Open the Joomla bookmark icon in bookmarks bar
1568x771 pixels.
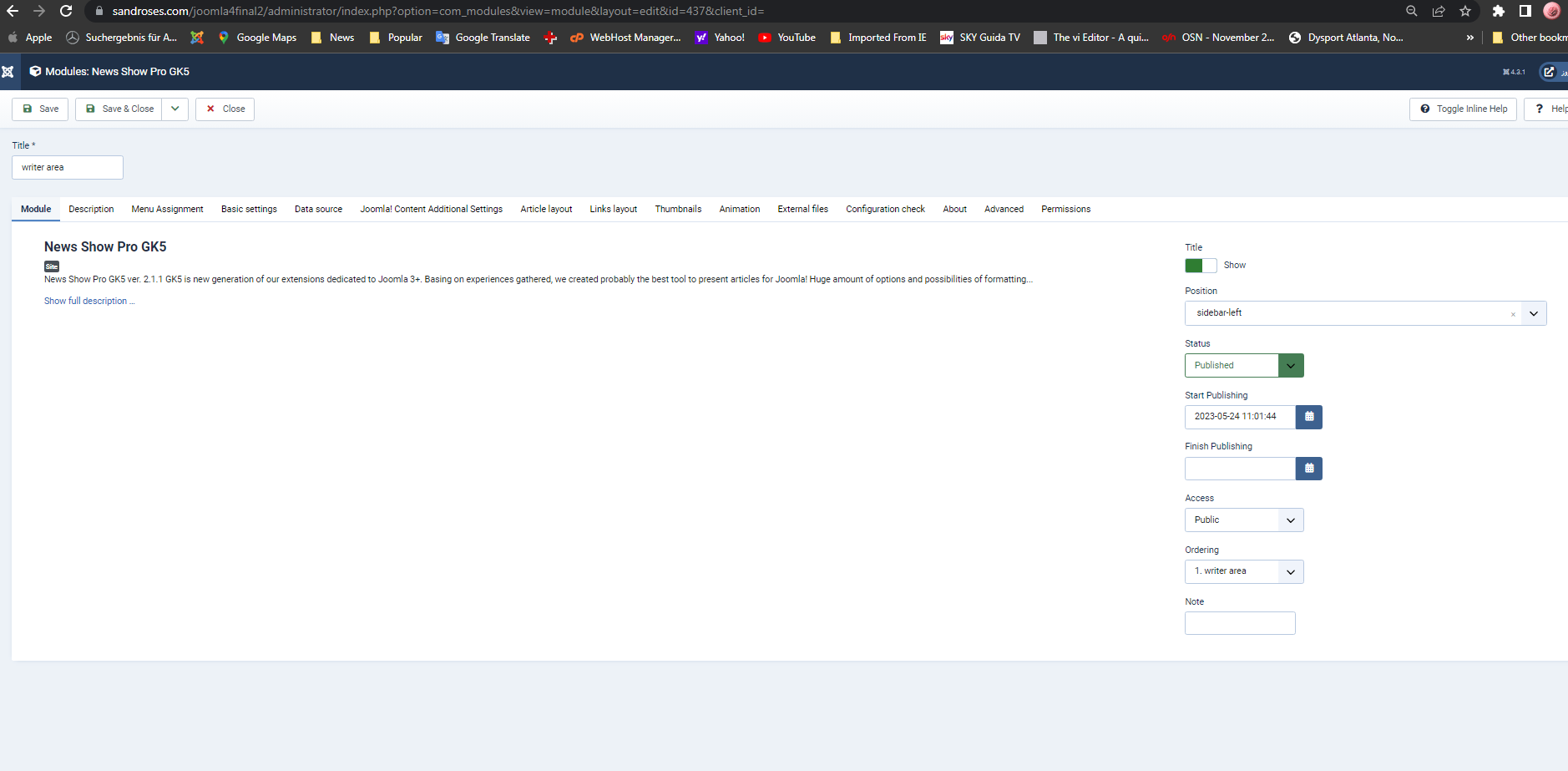coord(197,38)
